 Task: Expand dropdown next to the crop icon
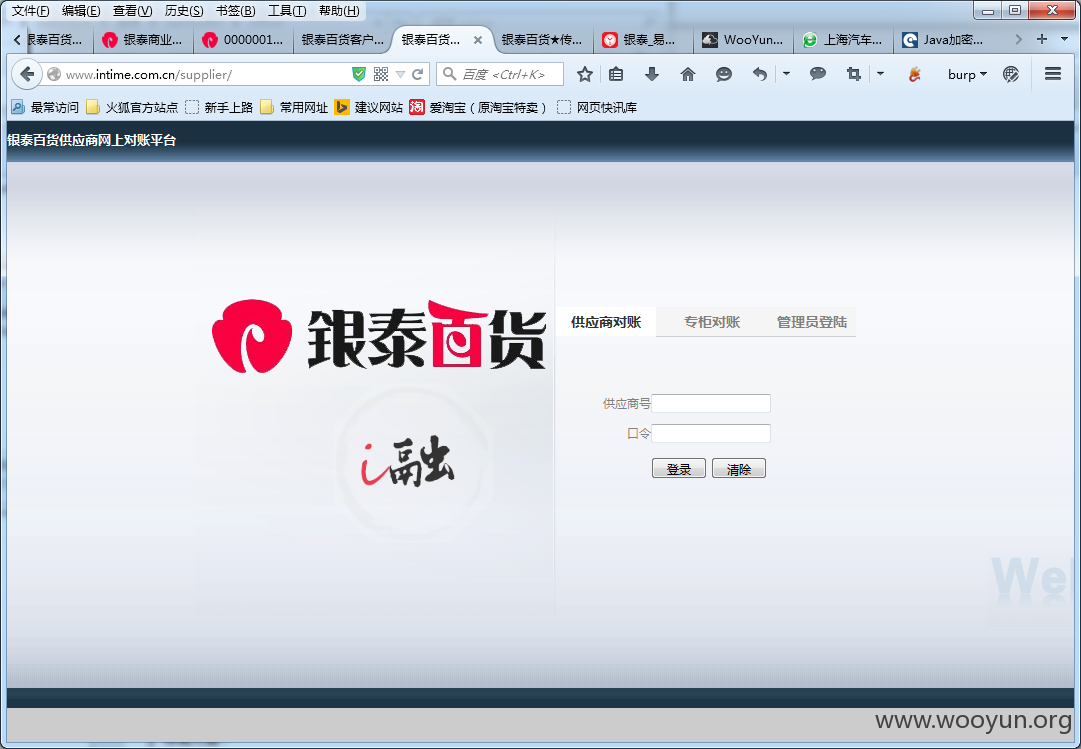tap(880, 73)
